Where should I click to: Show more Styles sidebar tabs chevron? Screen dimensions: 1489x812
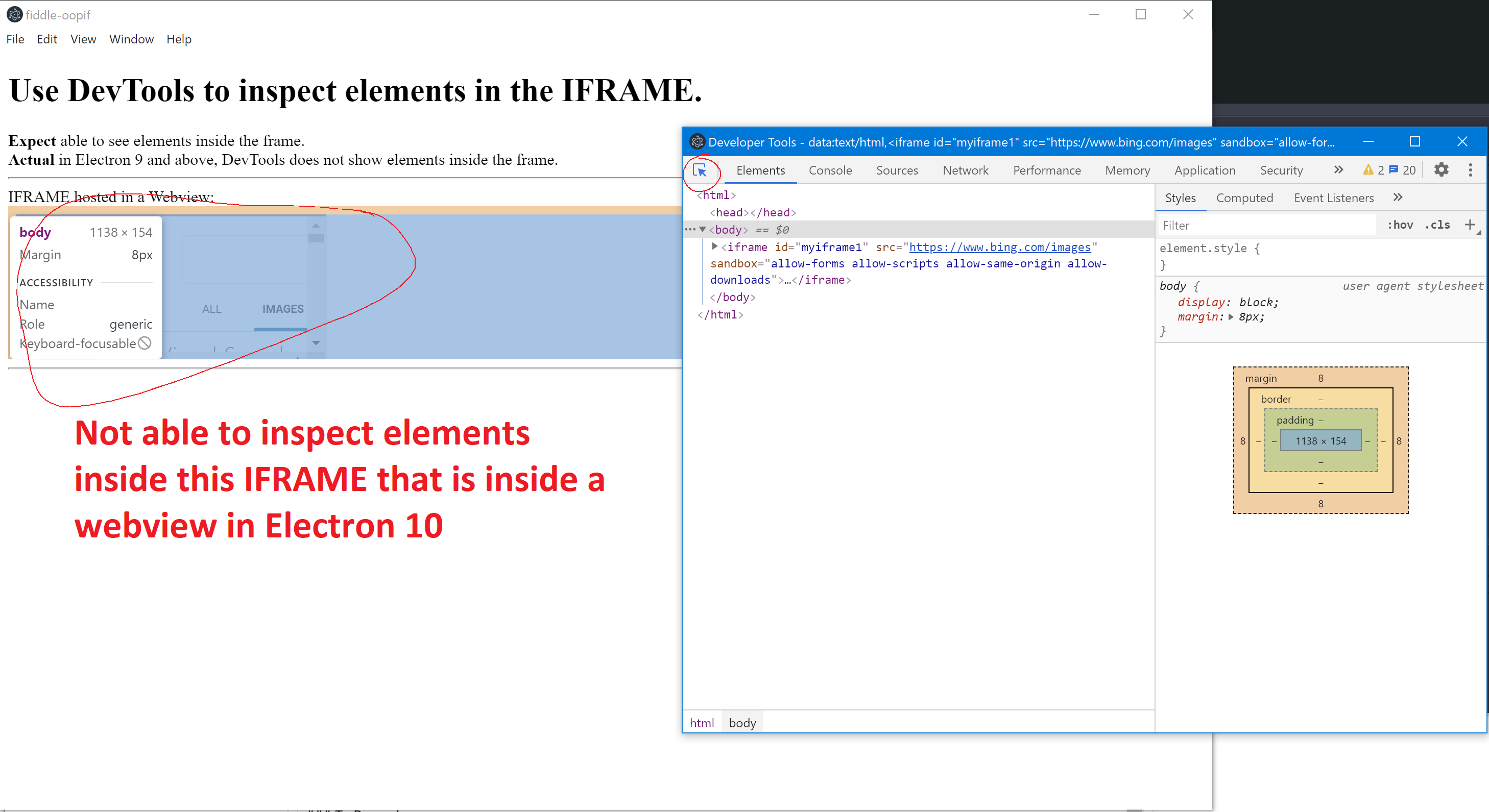[x=1398, y=198]
